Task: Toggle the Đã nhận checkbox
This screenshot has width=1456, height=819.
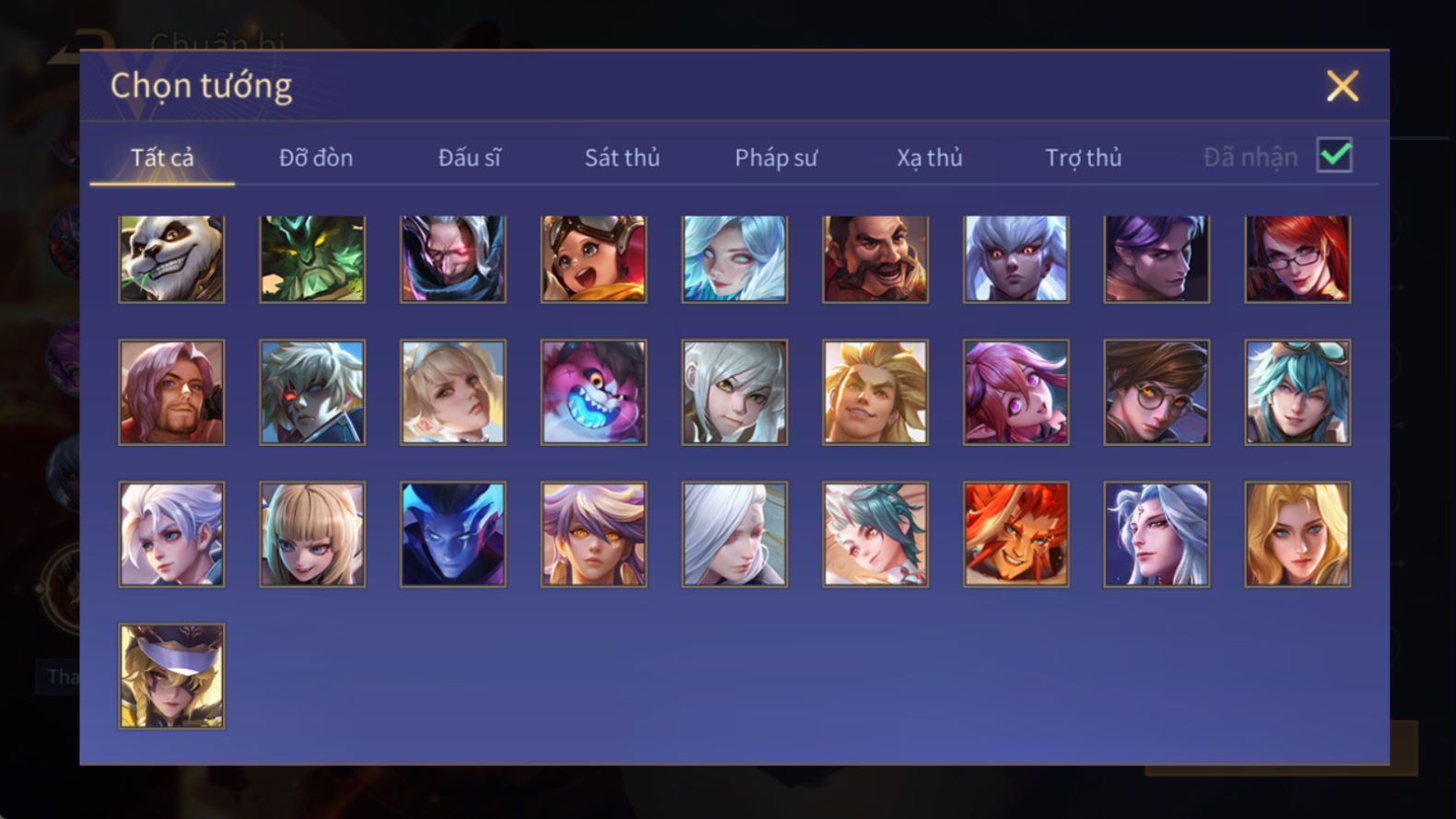Action: point(1334,156)
